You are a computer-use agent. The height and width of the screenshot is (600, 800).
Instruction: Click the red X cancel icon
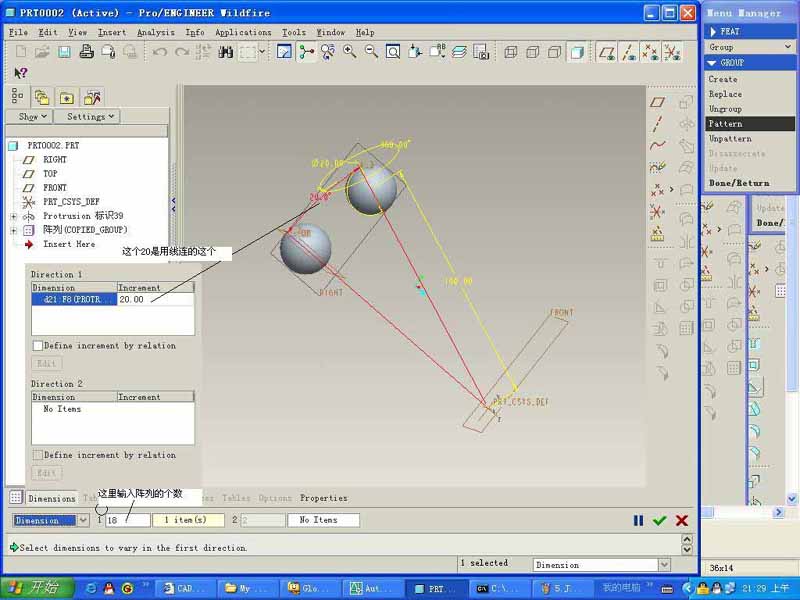click(x=682, y=520)
